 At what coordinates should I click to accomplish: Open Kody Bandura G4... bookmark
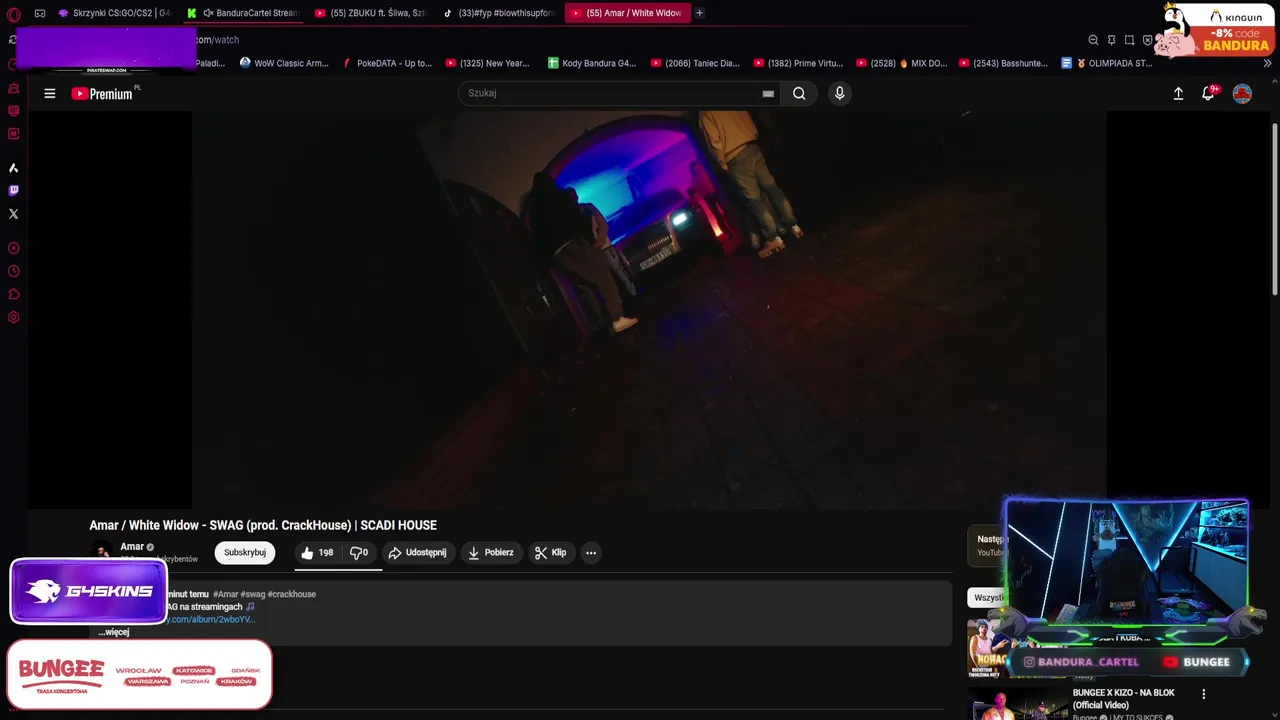pos(592,63)
